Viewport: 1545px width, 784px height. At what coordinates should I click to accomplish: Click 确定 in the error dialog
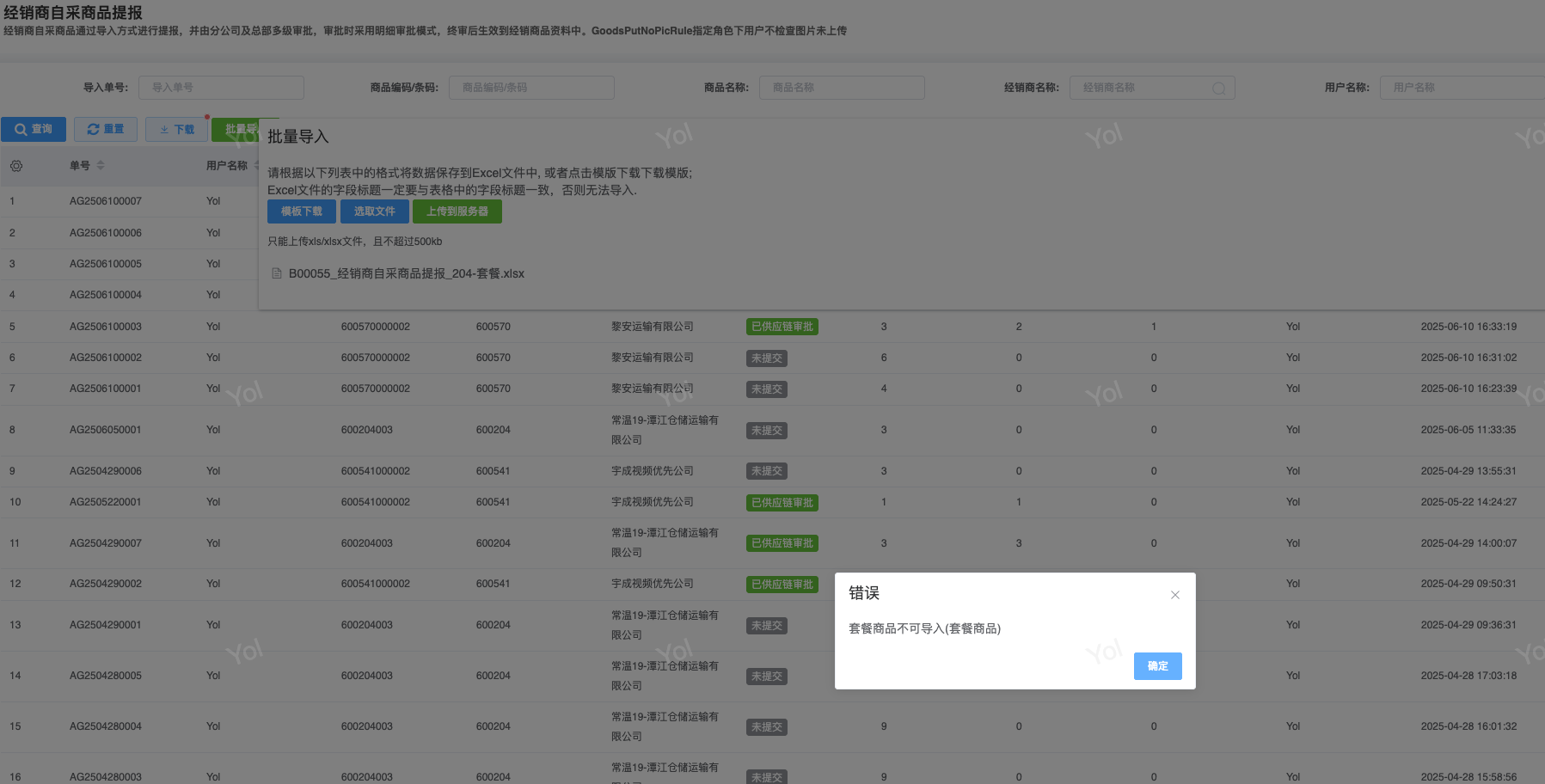pos(1157,666)
